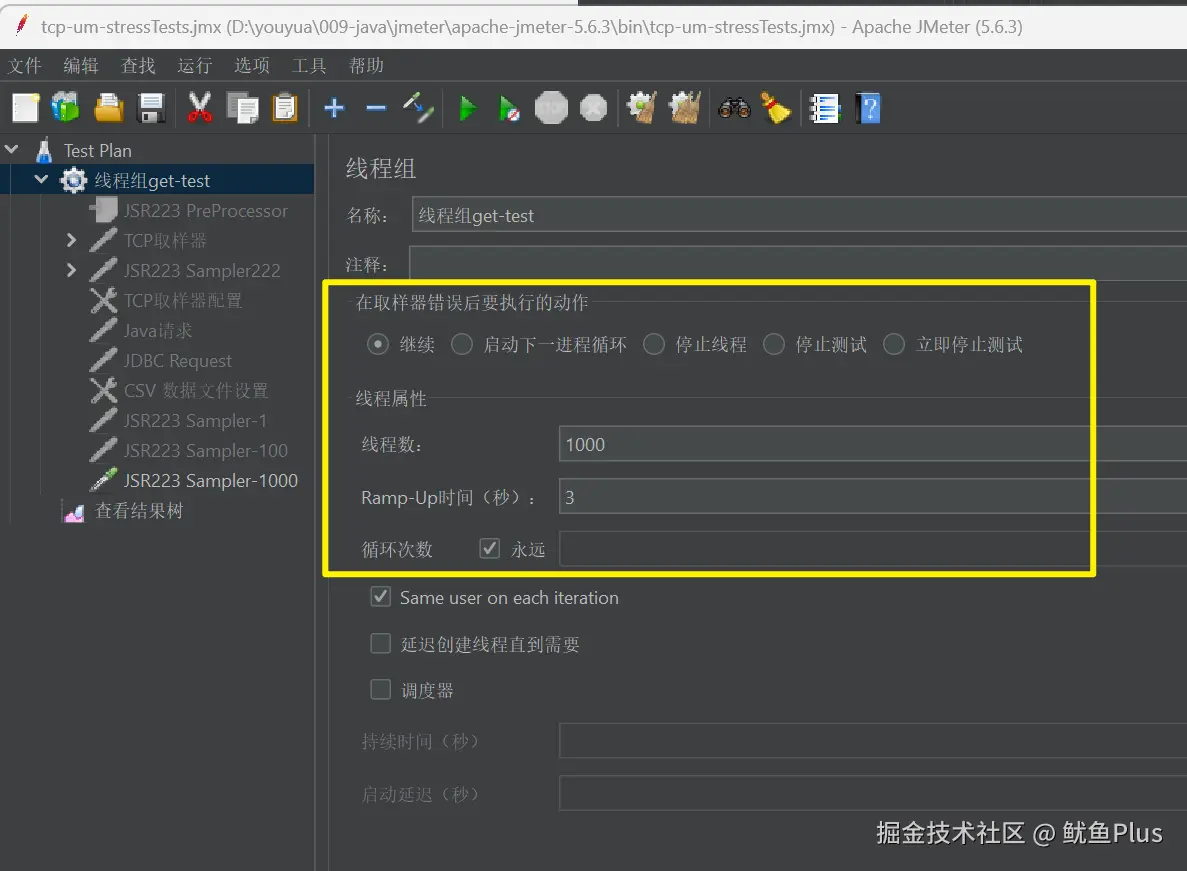The image size is (1187, 871).
Task: Open the 文件 menu
Action: (x=24, y=66)
